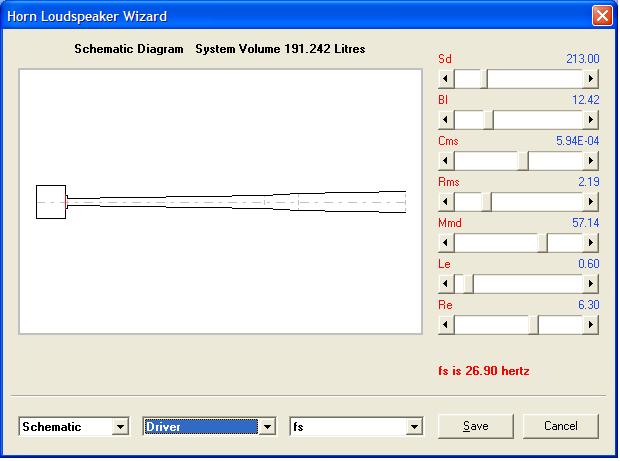Image resolution: width=620 pixels, height=461 pixels.
Task: Click the Schematic Diagram heading
Action: [x=129, y=49]
